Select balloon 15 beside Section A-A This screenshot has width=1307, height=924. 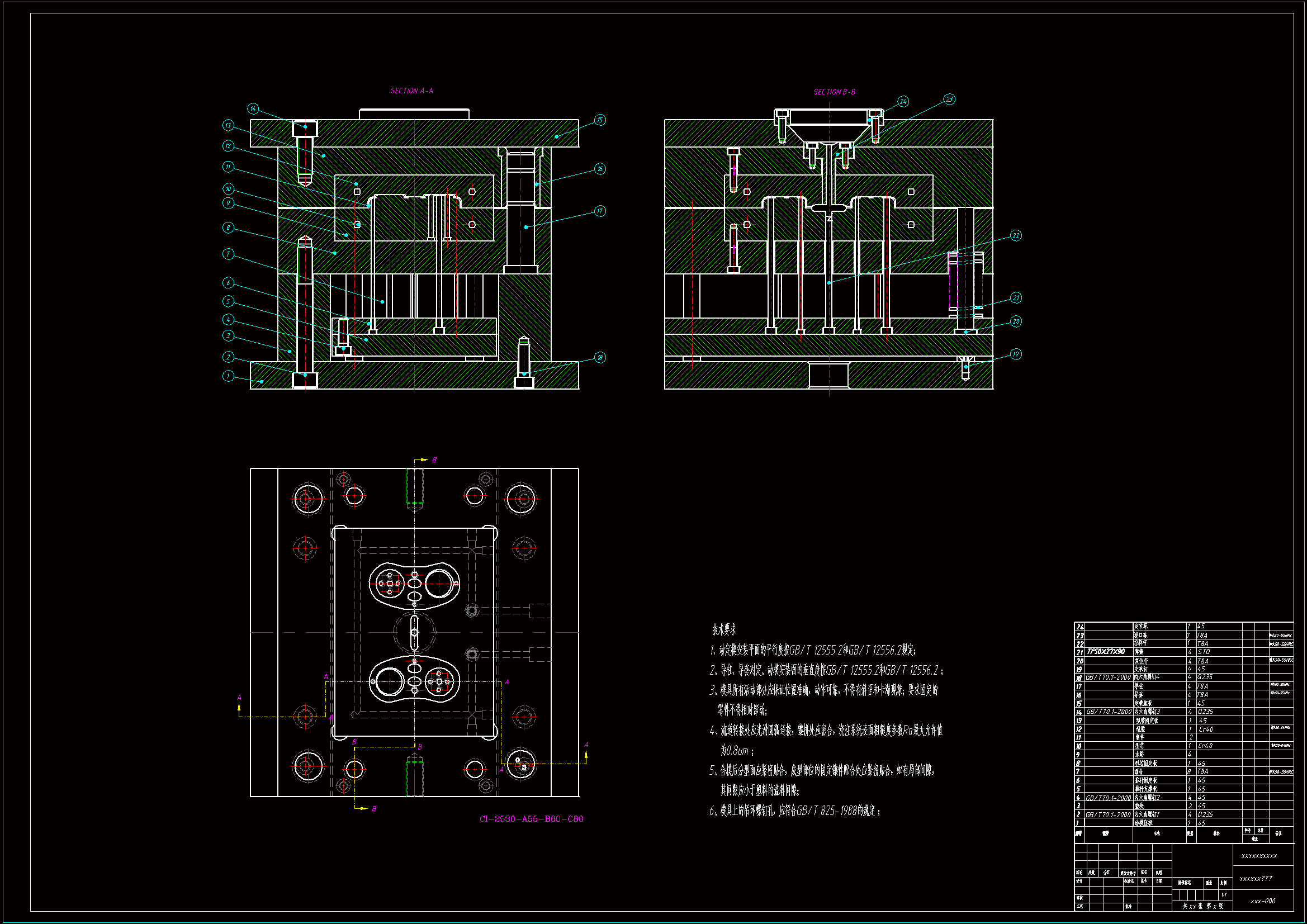pyautogui.click(x=599, y=120)
